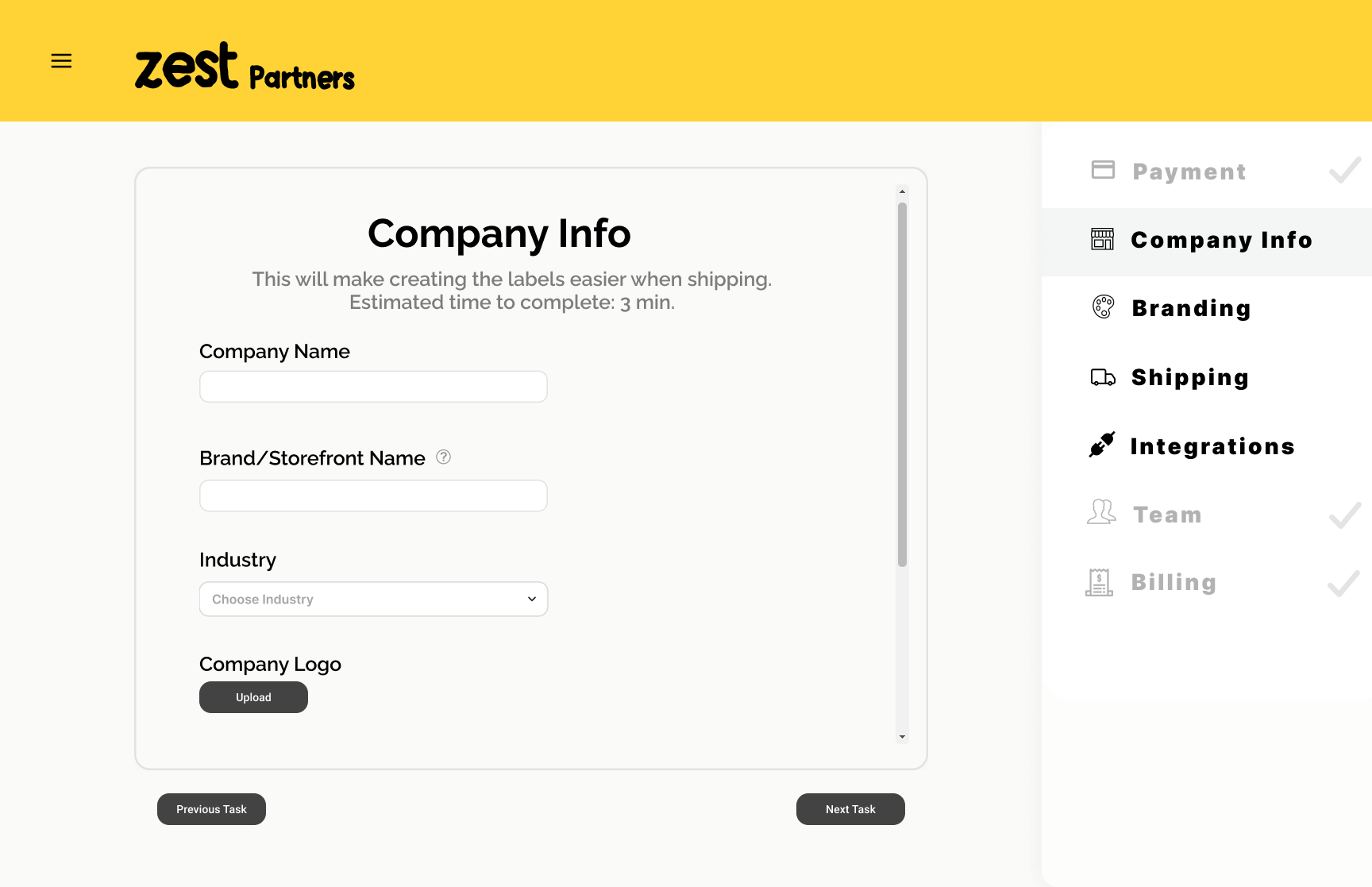Click the Payment credit card icon

click(1103, 170)
